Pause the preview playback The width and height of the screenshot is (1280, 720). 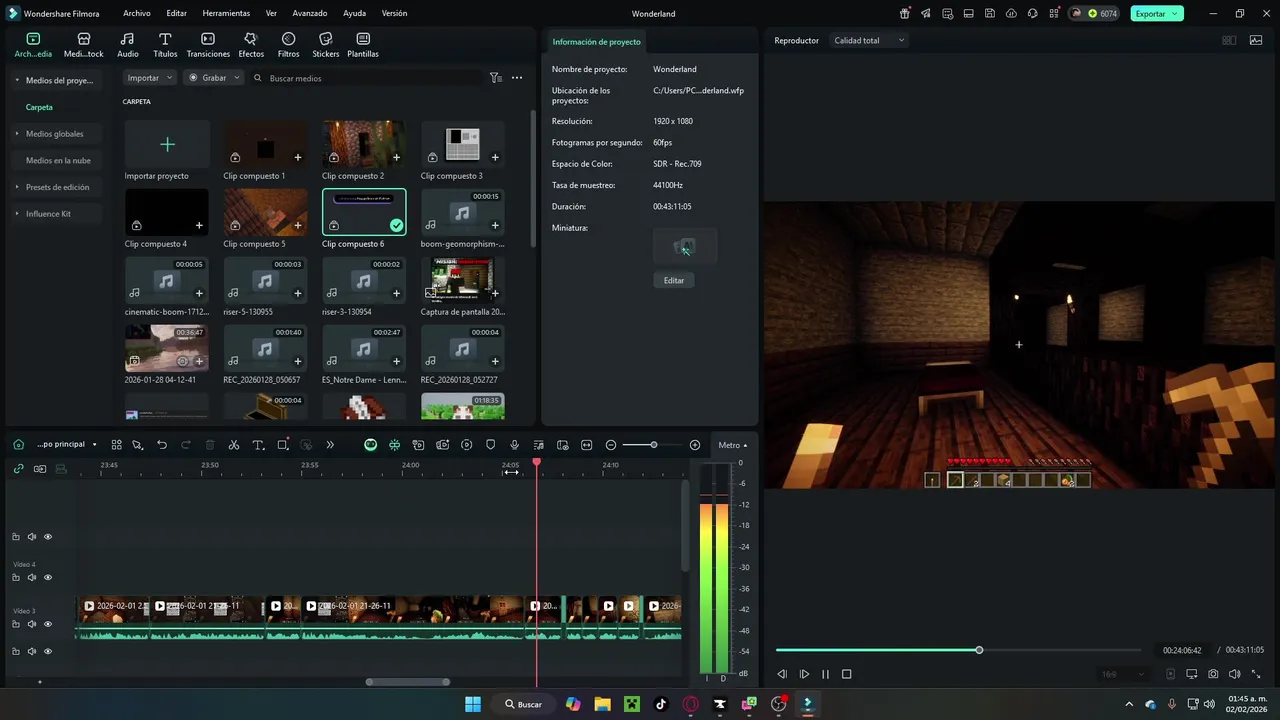coord(825,674)
